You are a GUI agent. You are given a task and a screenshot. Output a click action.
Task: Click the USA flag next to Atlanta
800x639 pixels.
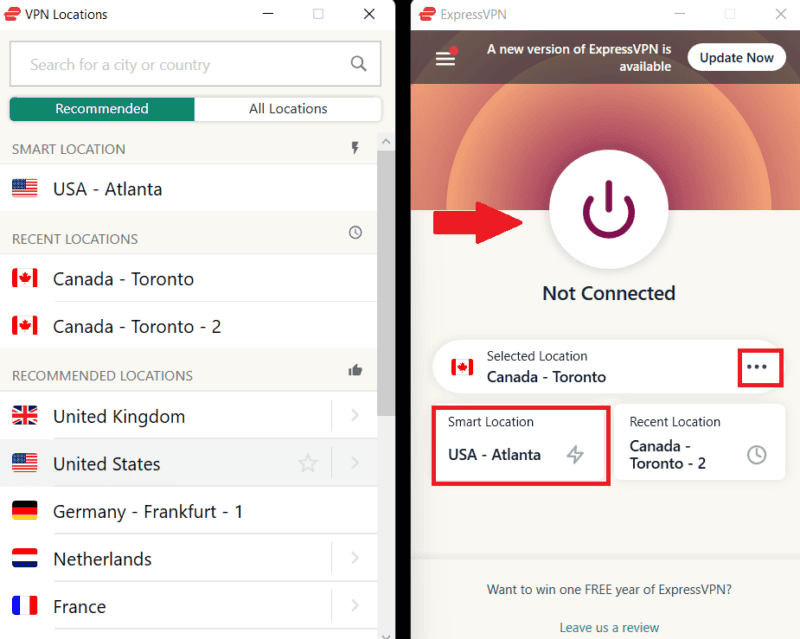24,188
